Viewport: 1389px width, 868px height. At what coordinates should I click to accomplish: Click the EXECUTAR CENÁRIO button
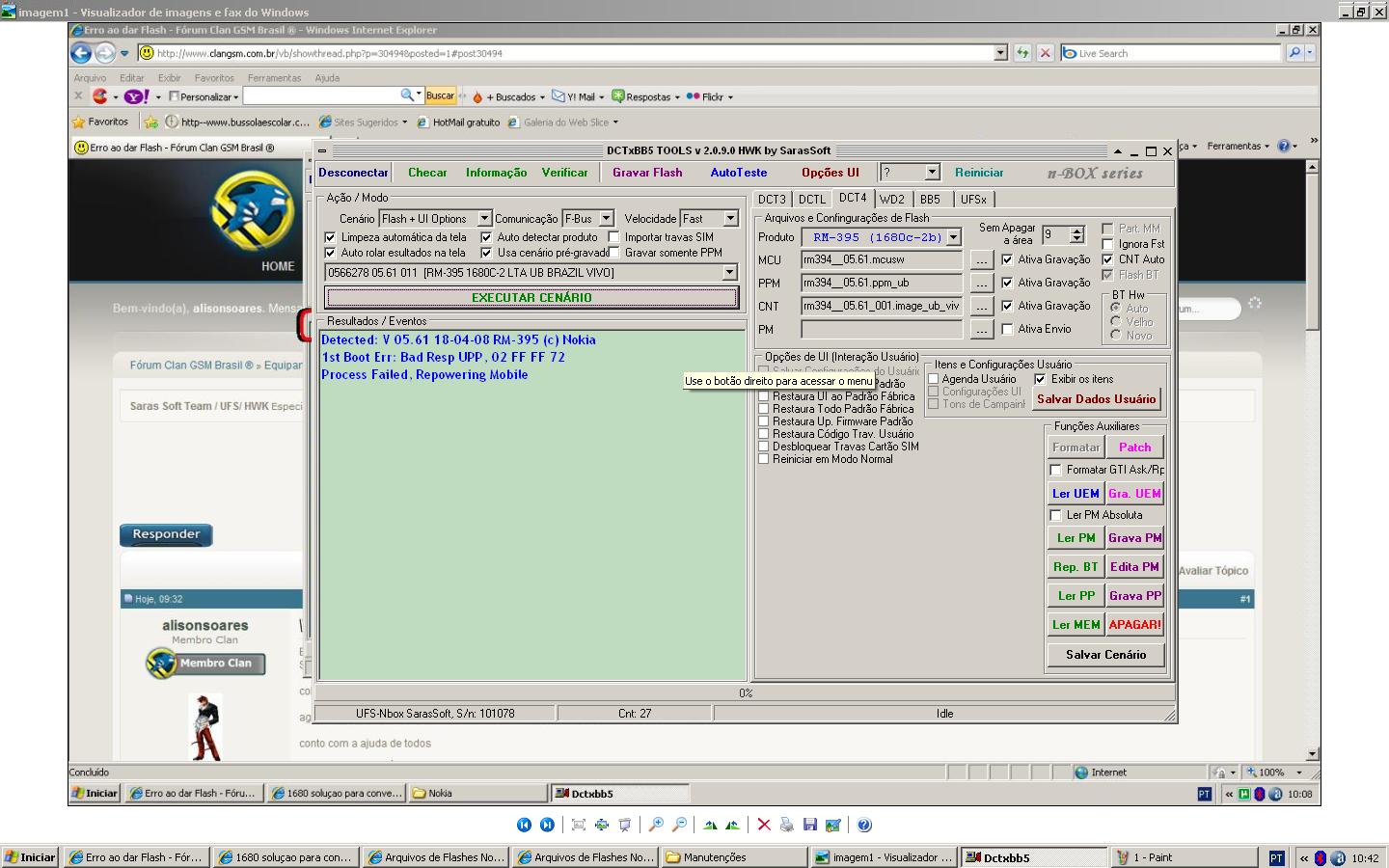pyautogui.click(x=531, y=298)
